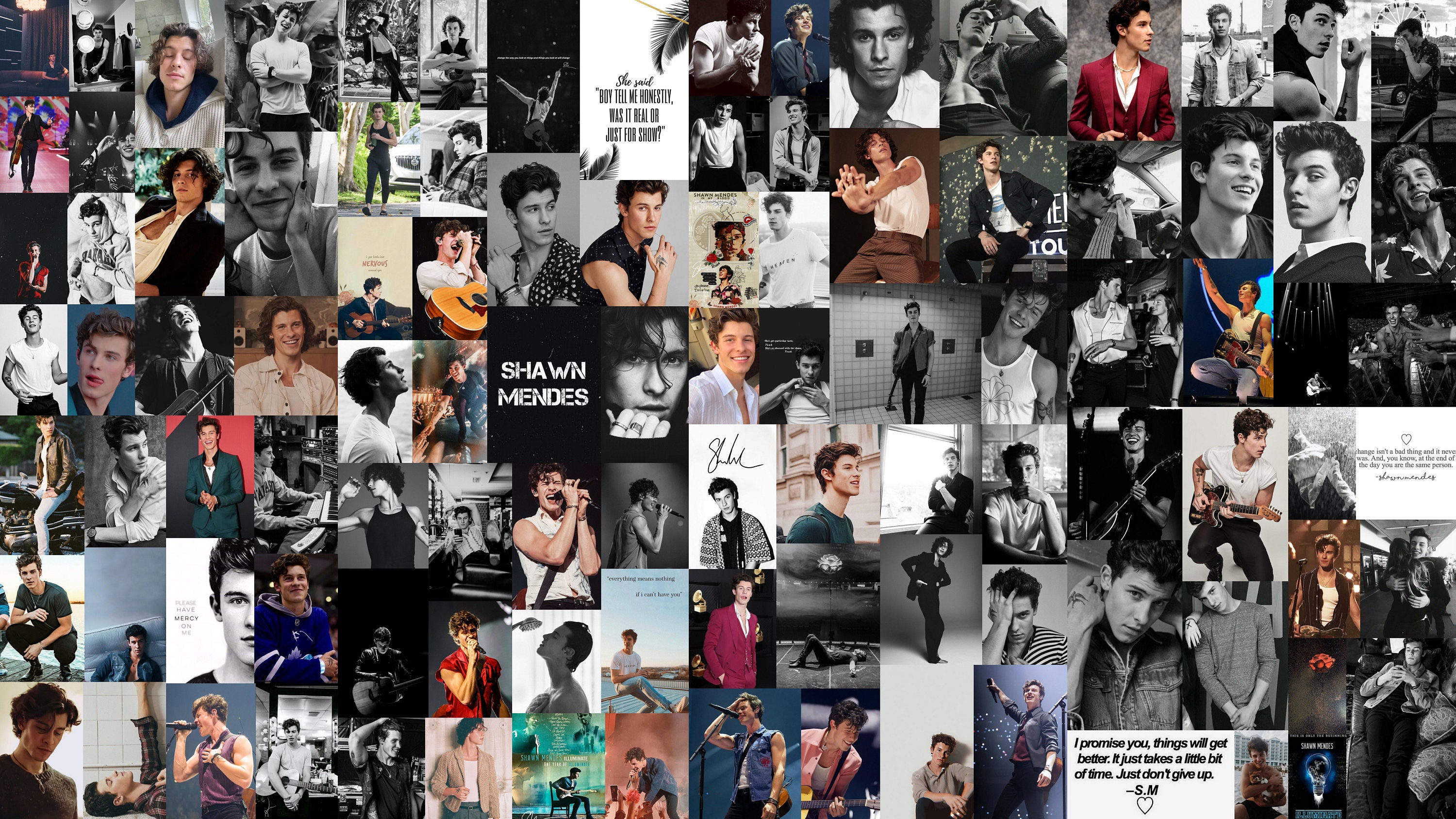Click the teal "ONE YEAR OF ILLUMINATE" tile
The height and width of the screenshot is (819, 1456).
(559, 767)
